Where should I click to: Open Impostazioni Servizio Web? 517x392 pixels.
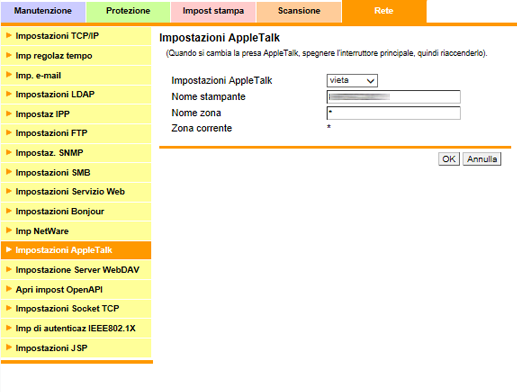point(76,192)
